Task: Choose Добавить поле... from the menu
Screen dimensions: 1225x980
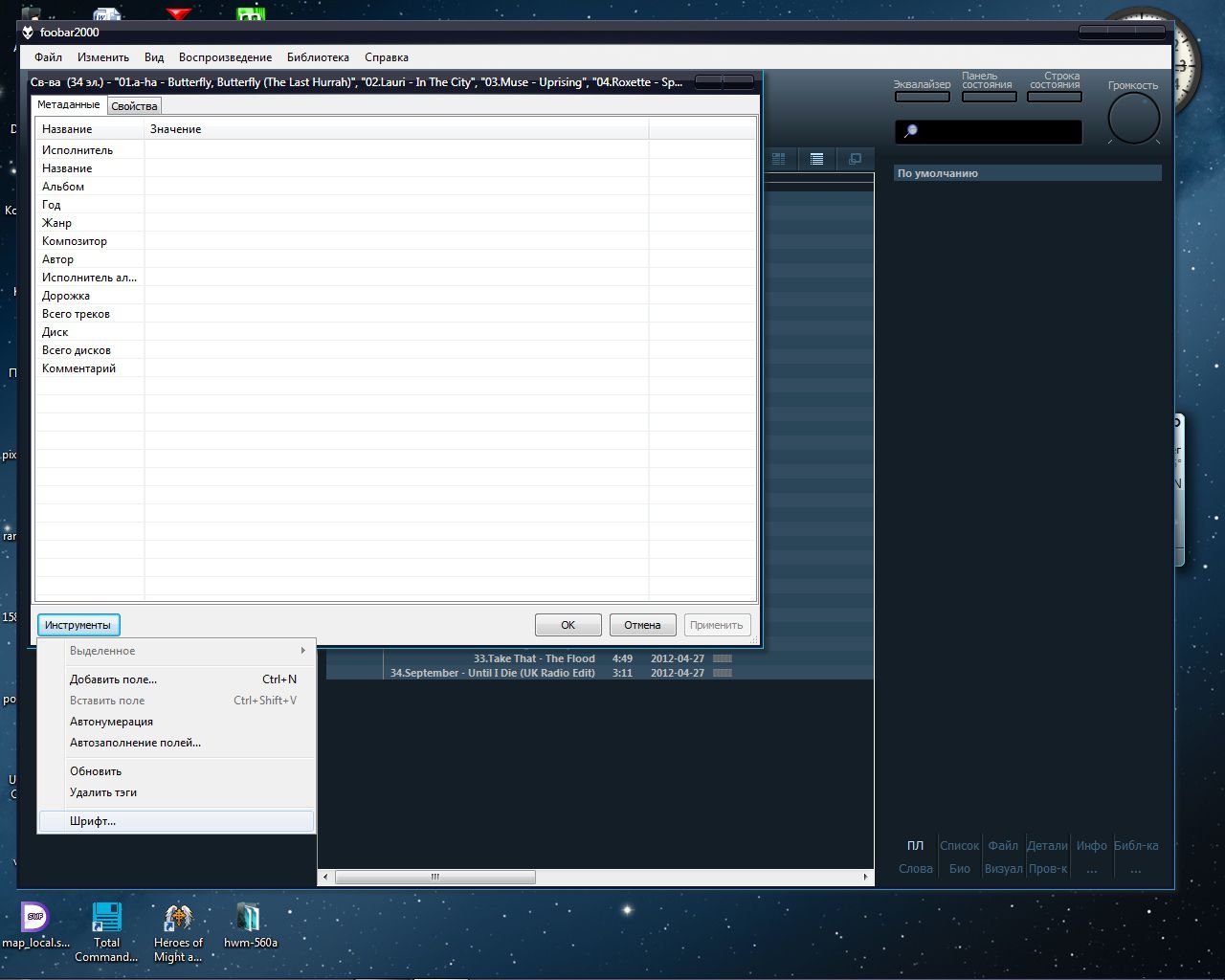Action: click(x=177, y=679)
